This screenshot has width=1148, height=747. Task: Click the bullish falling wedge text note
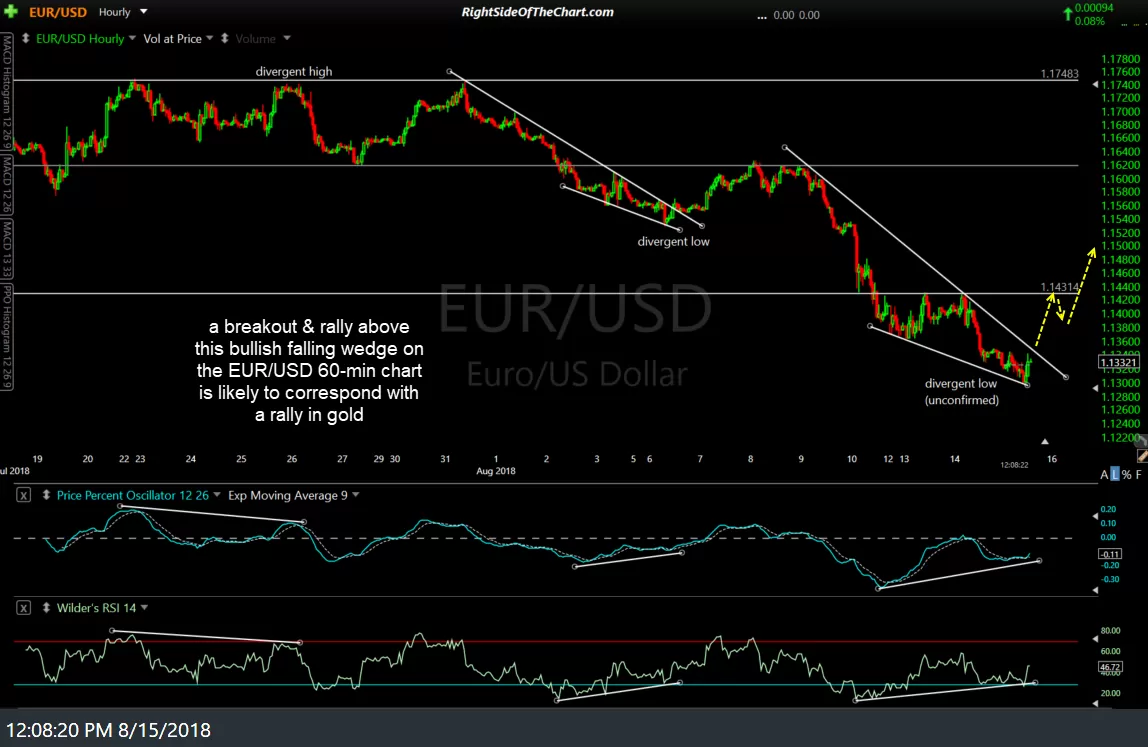point(309,371)
